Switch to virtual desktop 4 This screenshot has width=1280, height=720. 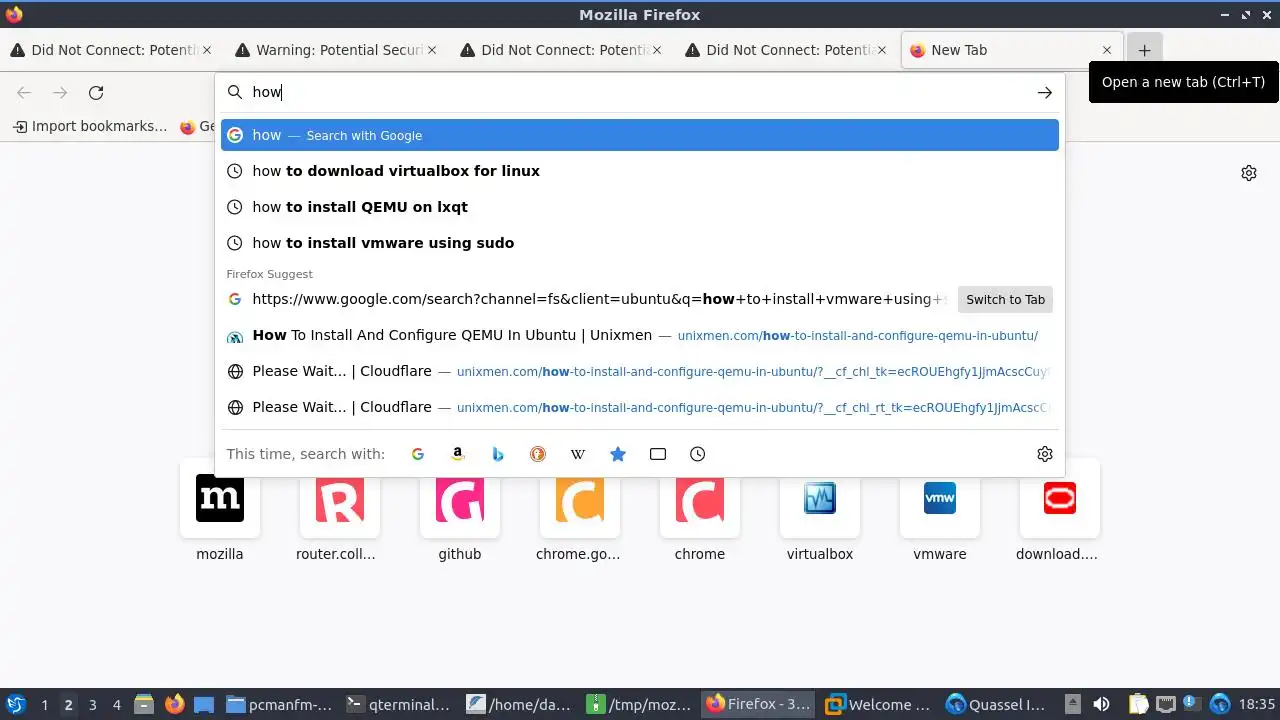pos(116,705)
